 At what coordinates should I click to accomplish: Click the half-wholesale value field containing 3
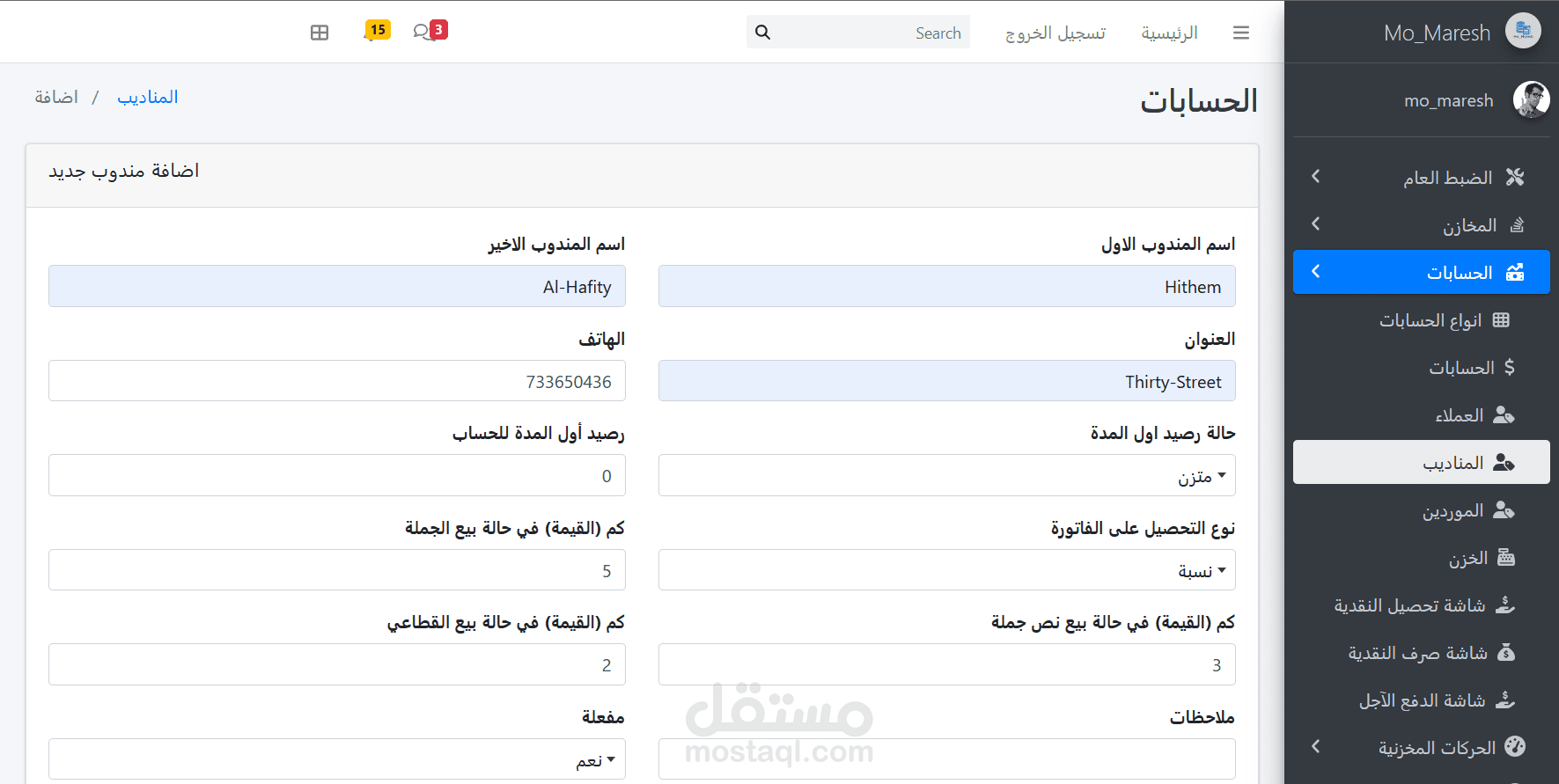click(946, 664)
